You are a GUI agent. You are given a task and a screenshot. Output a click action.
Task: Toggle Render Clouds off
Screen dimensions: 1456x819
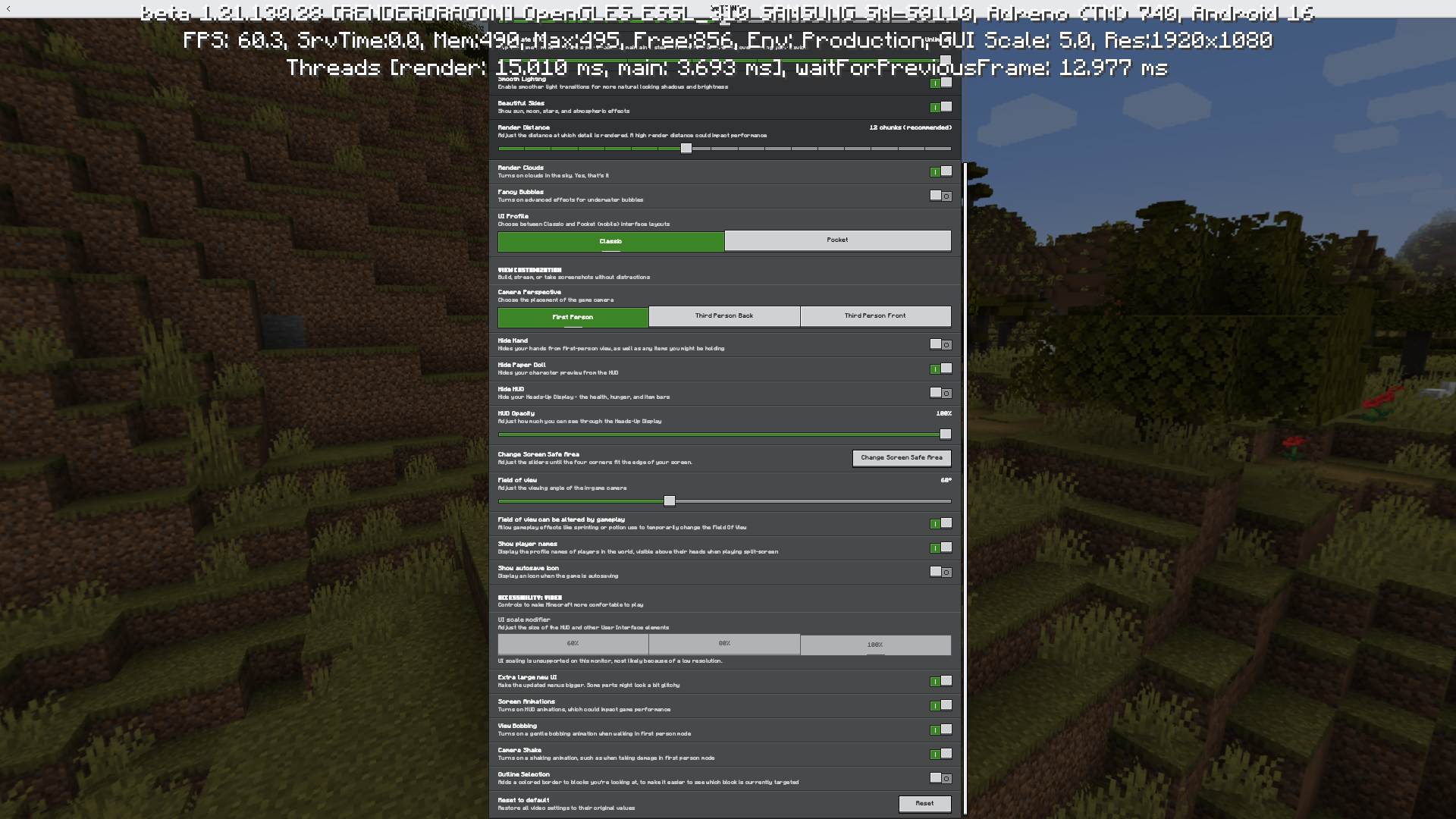click(x=940, y=171)
